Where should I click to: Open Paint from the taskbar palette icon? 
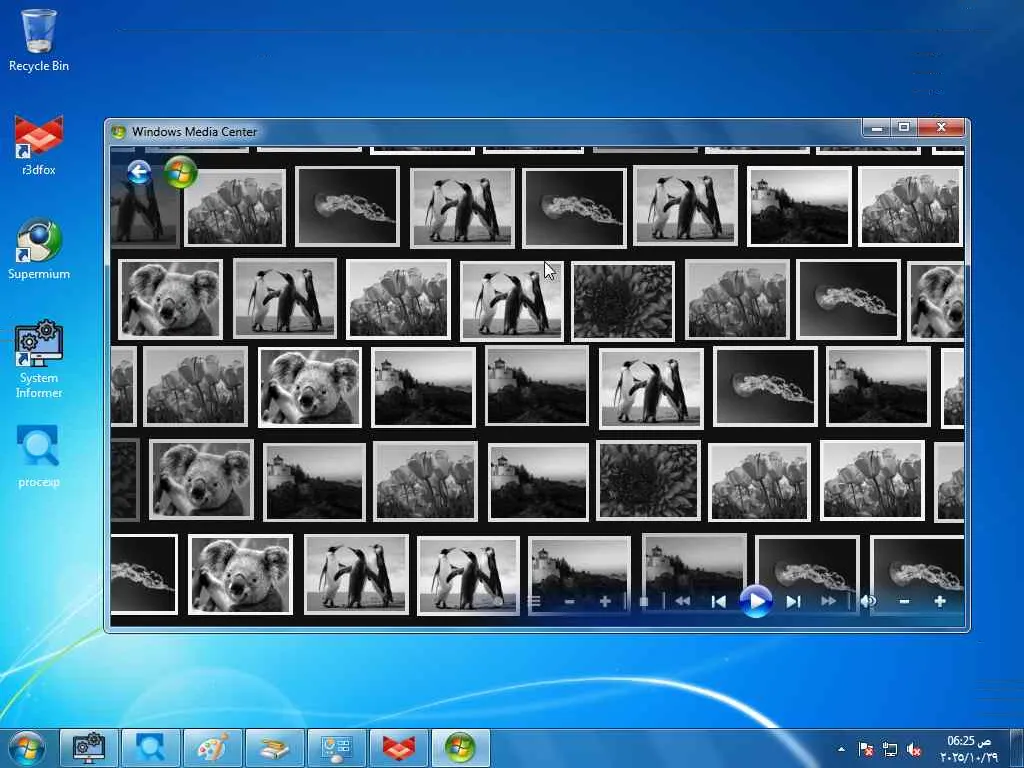point(213,748)
